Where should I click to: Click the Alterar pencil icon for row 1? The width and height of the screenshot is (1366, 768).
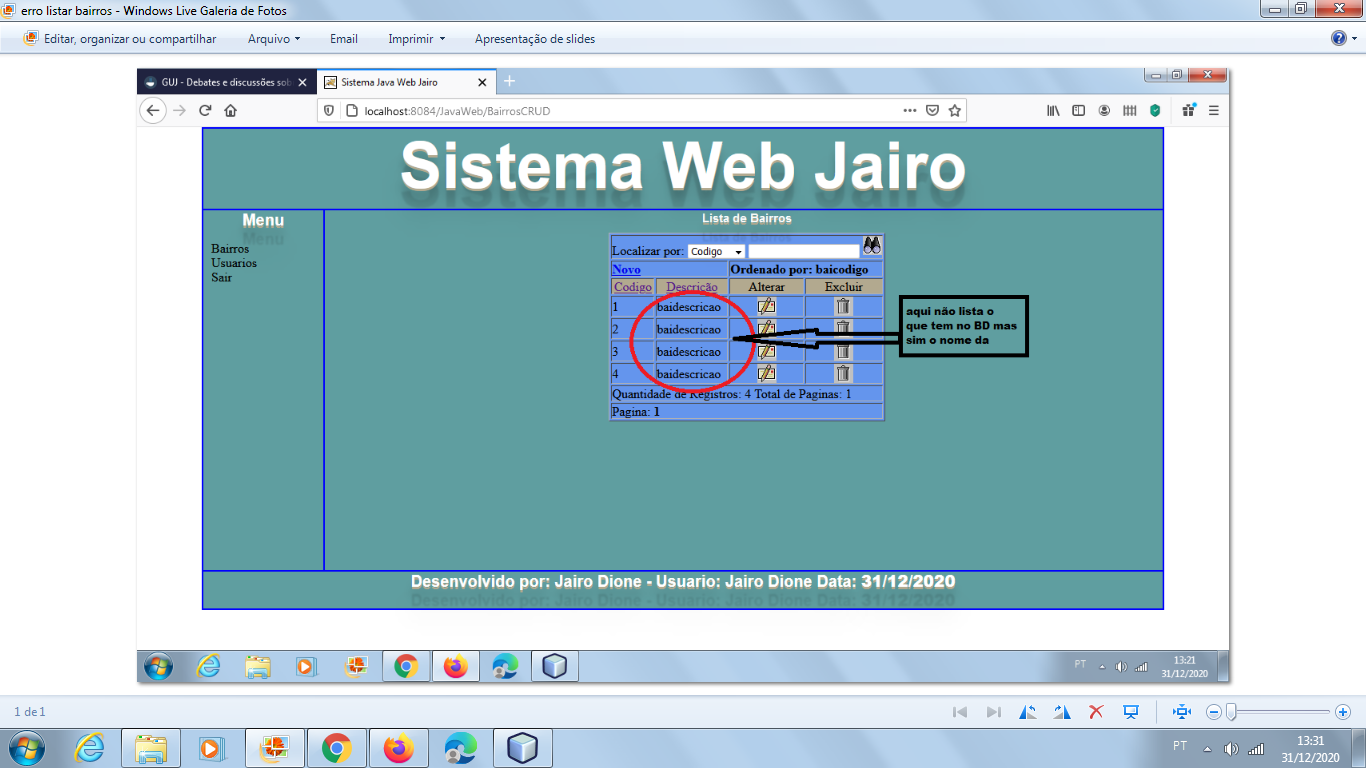(x=766, y=306)
